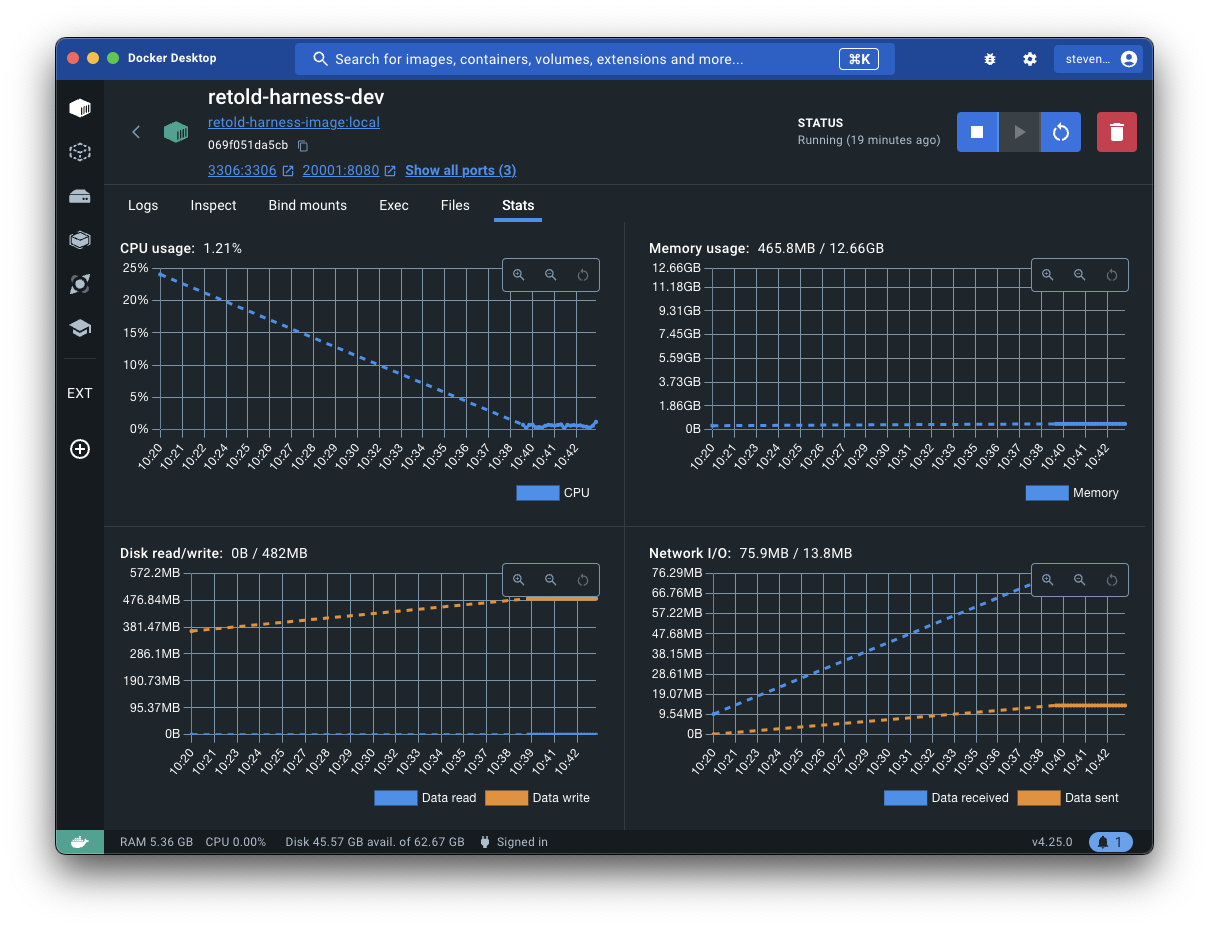Screen dimensions: 1209x928
Task: Toggle the Data read legend swatch
Action: [396, 798]
